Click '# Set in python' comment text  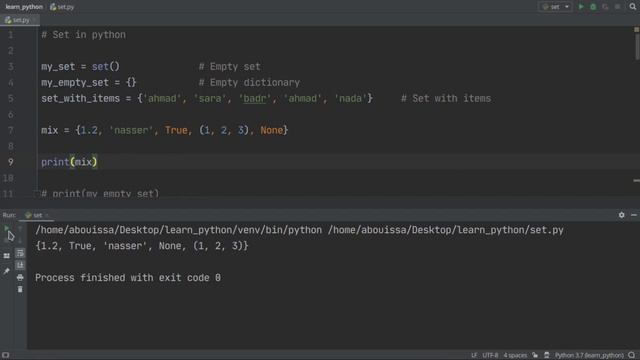(x=83, y=35)
